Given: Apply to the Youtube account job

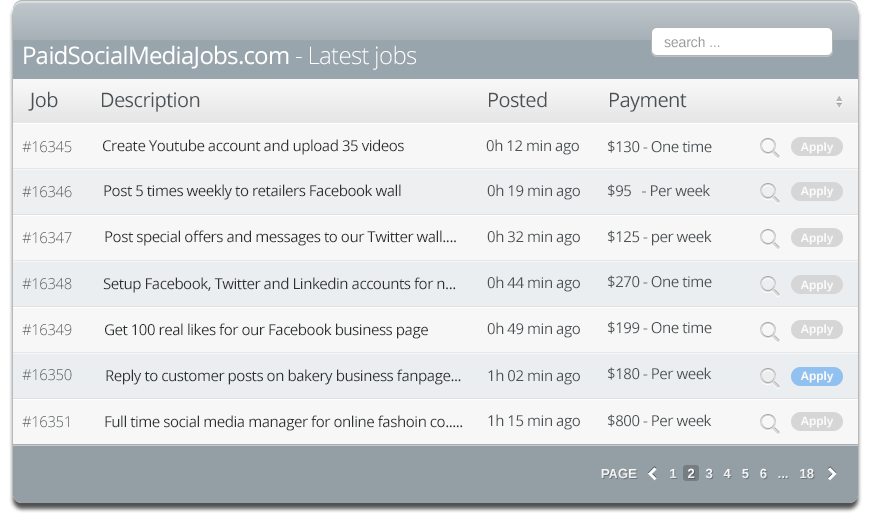Looking at the screenshot, I should click(x=817, y=147).
